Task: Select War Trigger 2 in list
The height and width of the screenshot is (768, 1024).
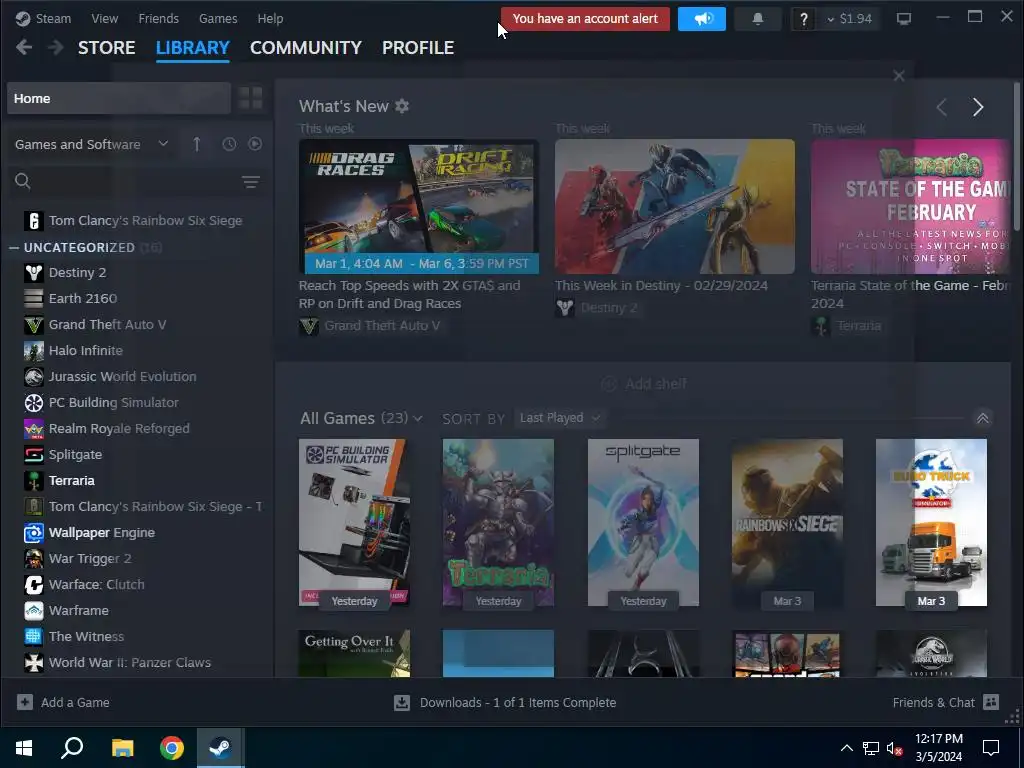Action: pos(90,558)
